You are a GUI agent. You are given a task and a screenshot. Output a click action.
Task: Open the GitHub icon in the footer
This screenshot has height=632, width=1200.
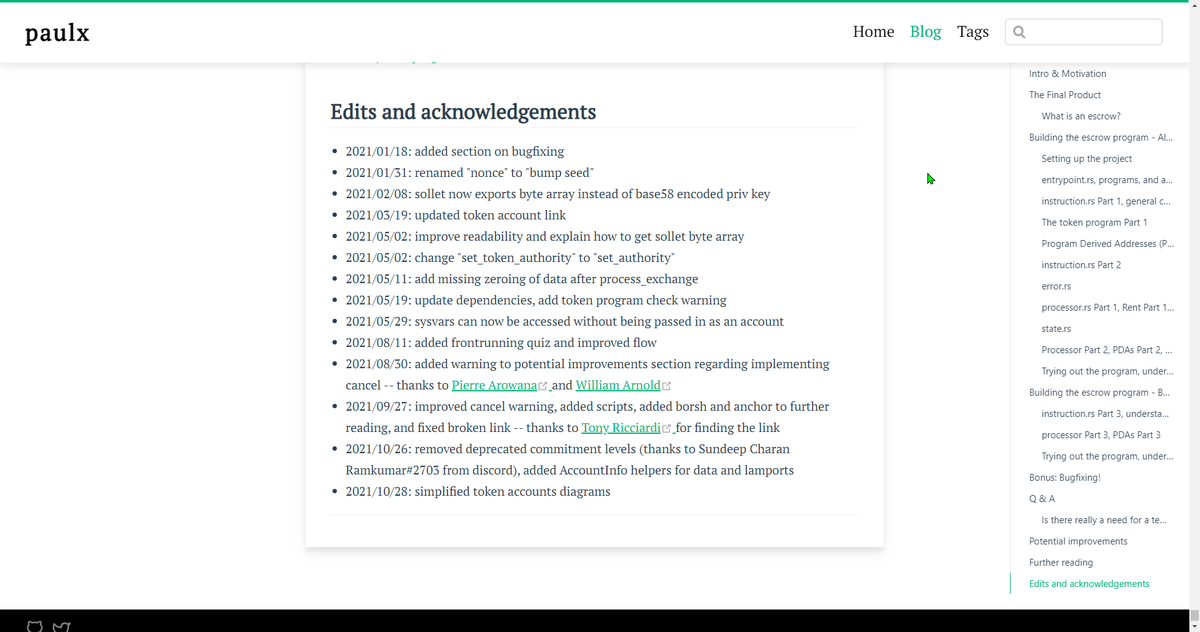(35, 627)
